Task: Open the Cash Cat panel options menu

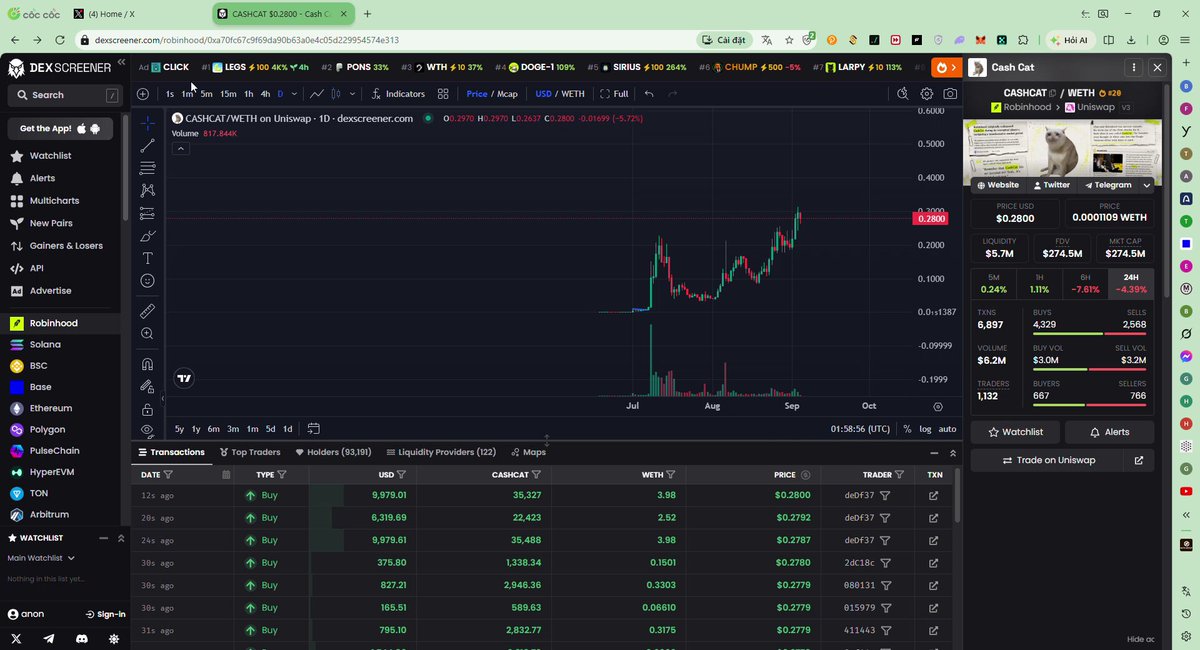Action: click(1133, 68)
